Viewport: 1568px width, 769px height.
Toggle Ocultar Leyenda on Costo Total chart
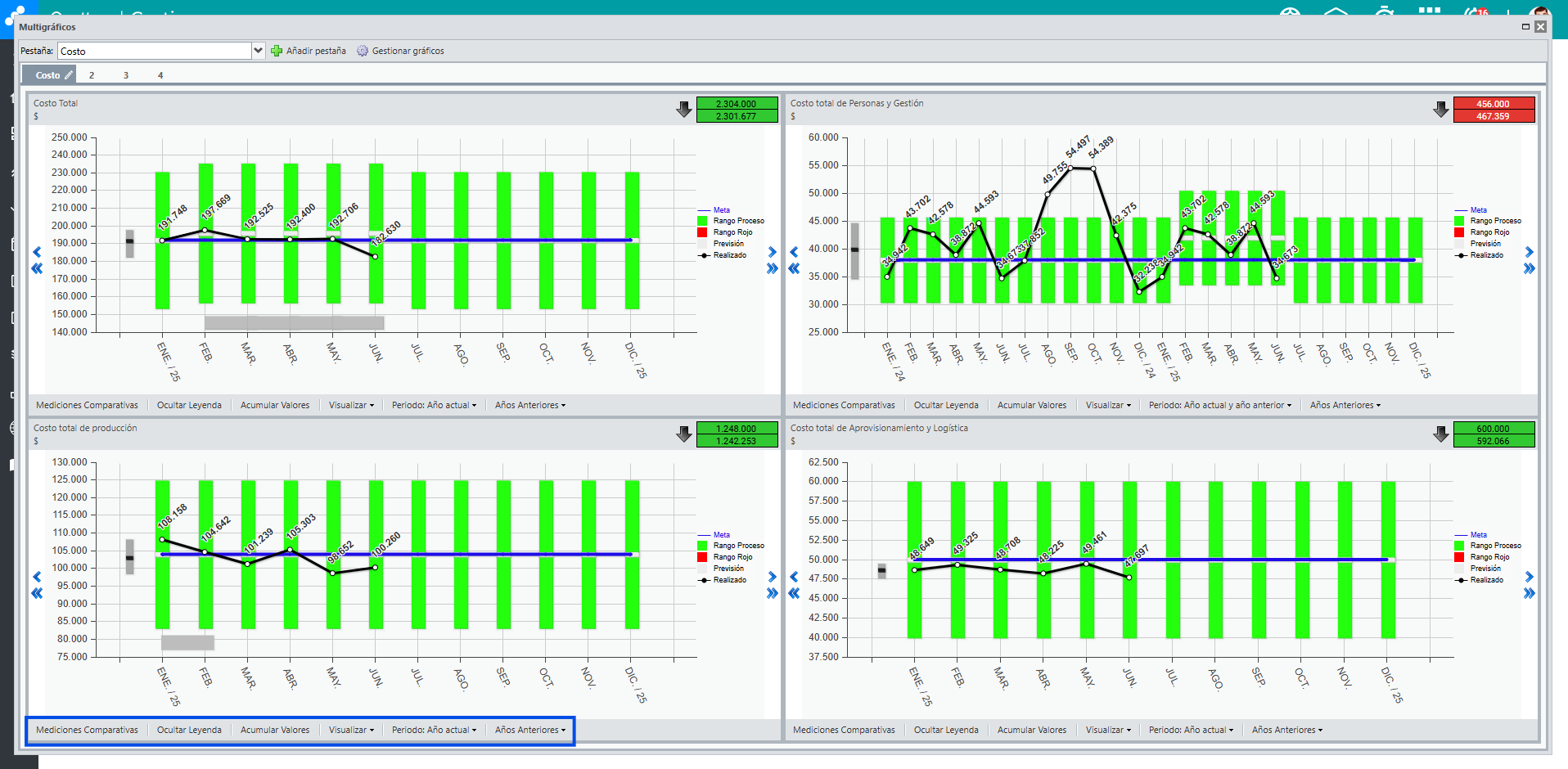click(189, 405)
